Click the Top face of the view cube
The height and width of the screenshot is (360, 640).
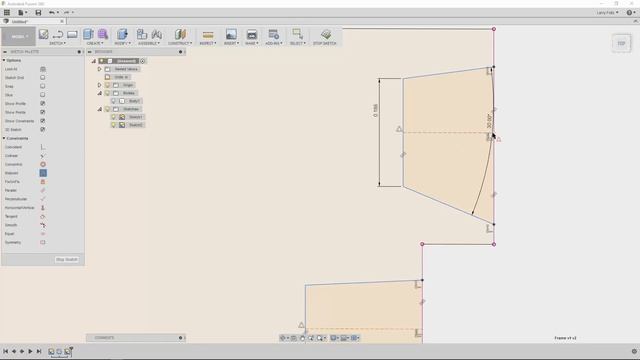621,43
